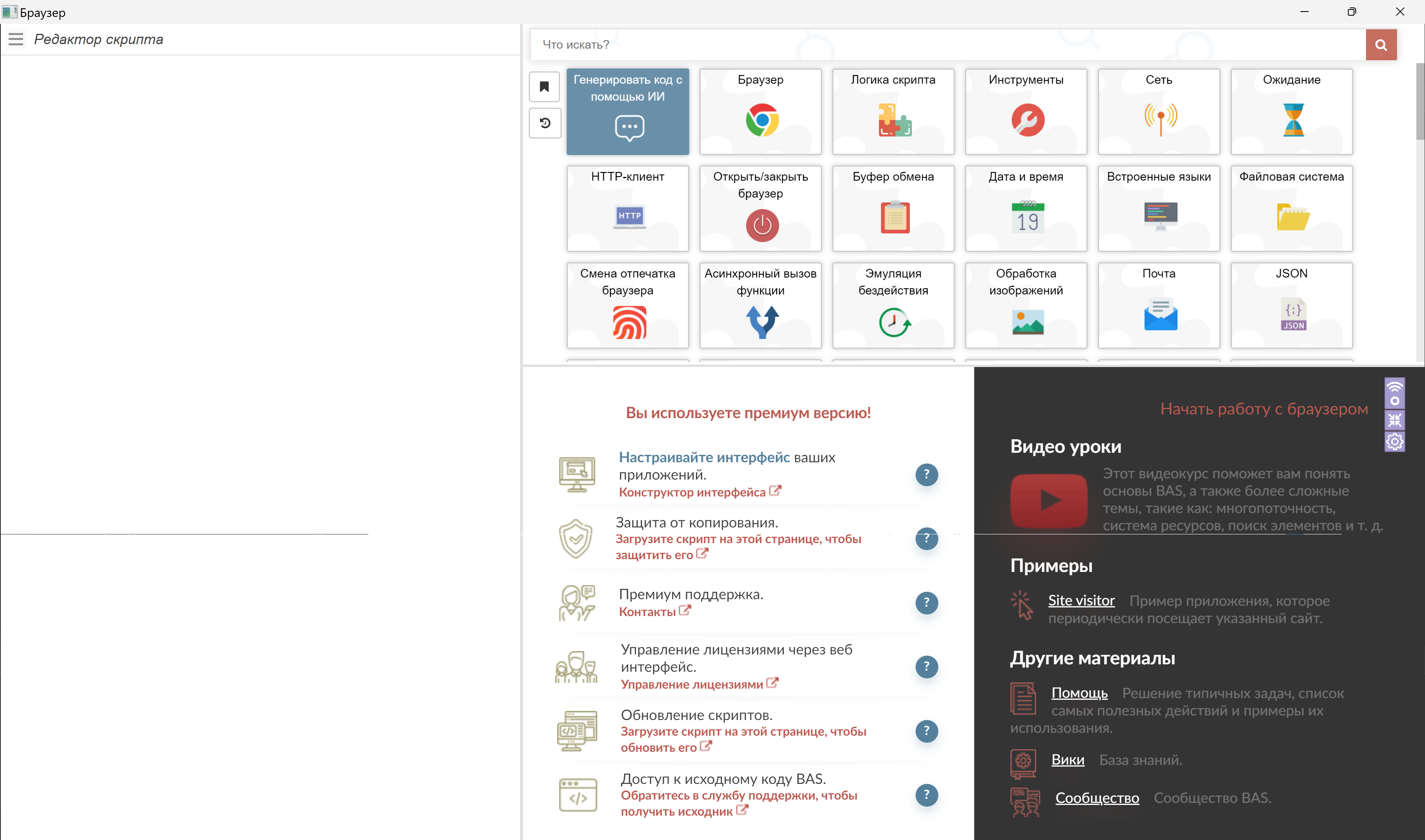The width and height of the screenshot is (1425, 840).
Task: Click the red search magnifier button
Action: pyautogui.click(x=1381, y=45)
